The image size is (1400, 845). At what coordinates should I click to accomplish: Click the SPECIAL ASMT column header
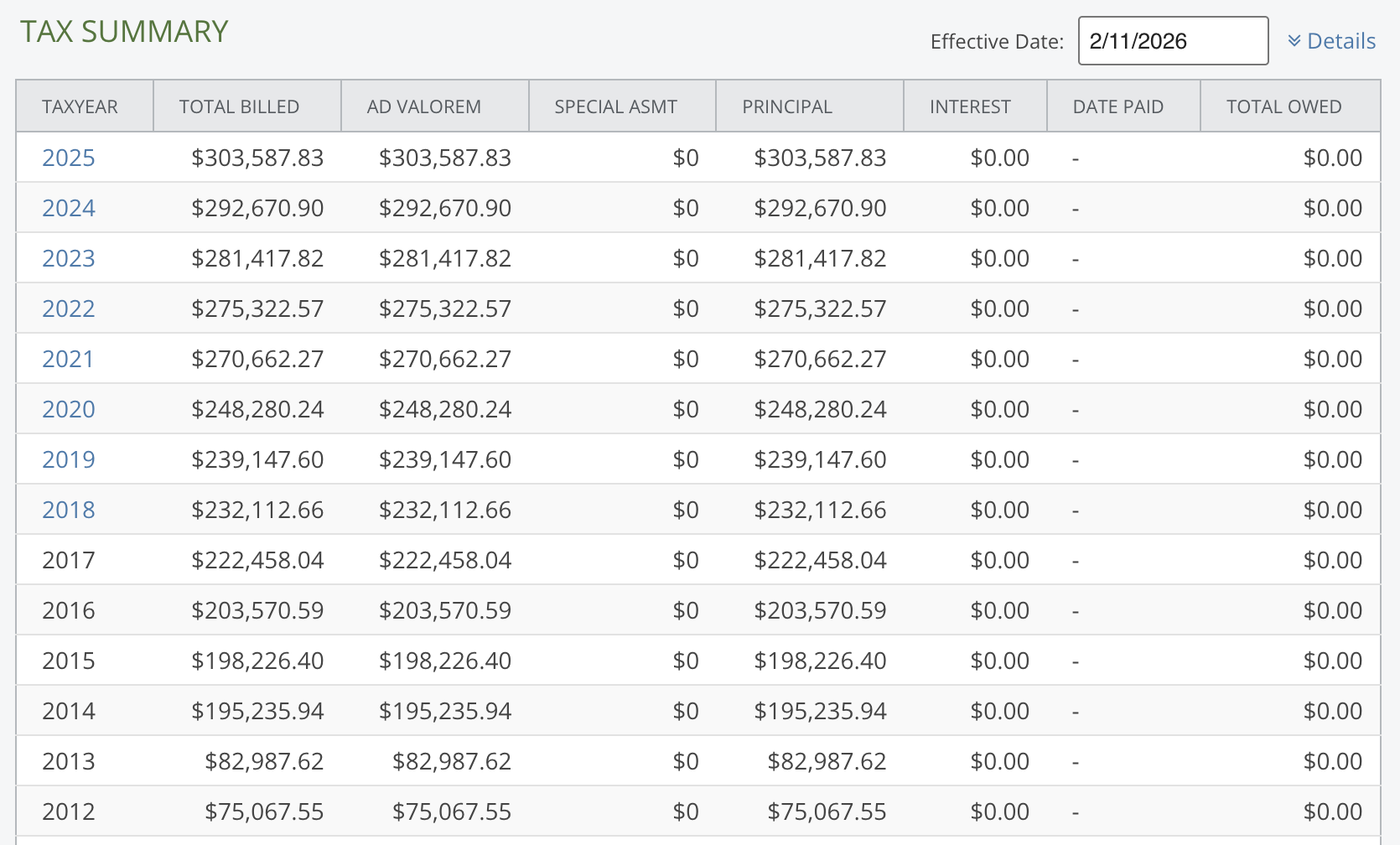coord(616,106)
